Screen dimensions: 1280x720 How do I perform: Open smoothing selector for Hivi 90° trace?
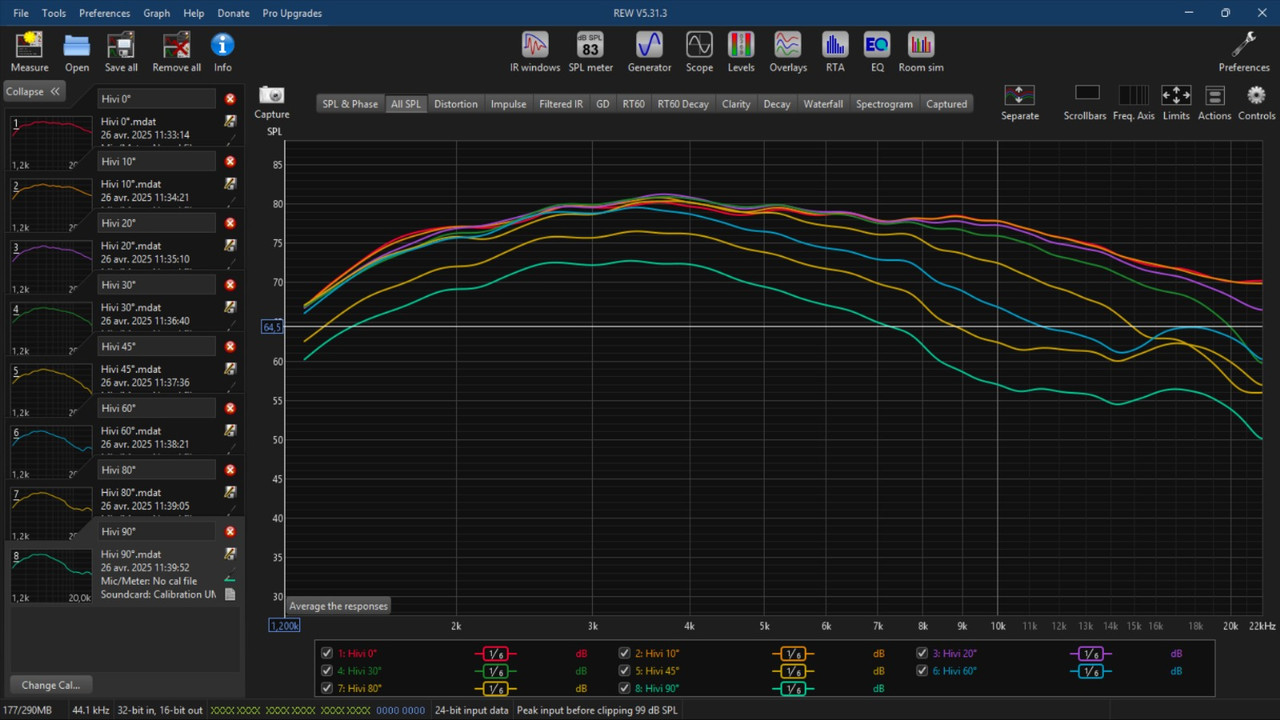pos(793,688)
